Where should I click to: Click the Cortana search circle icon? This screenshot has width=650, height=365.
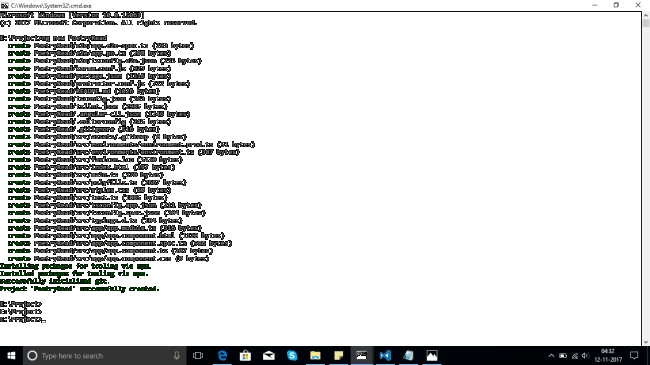pos(32,355)
